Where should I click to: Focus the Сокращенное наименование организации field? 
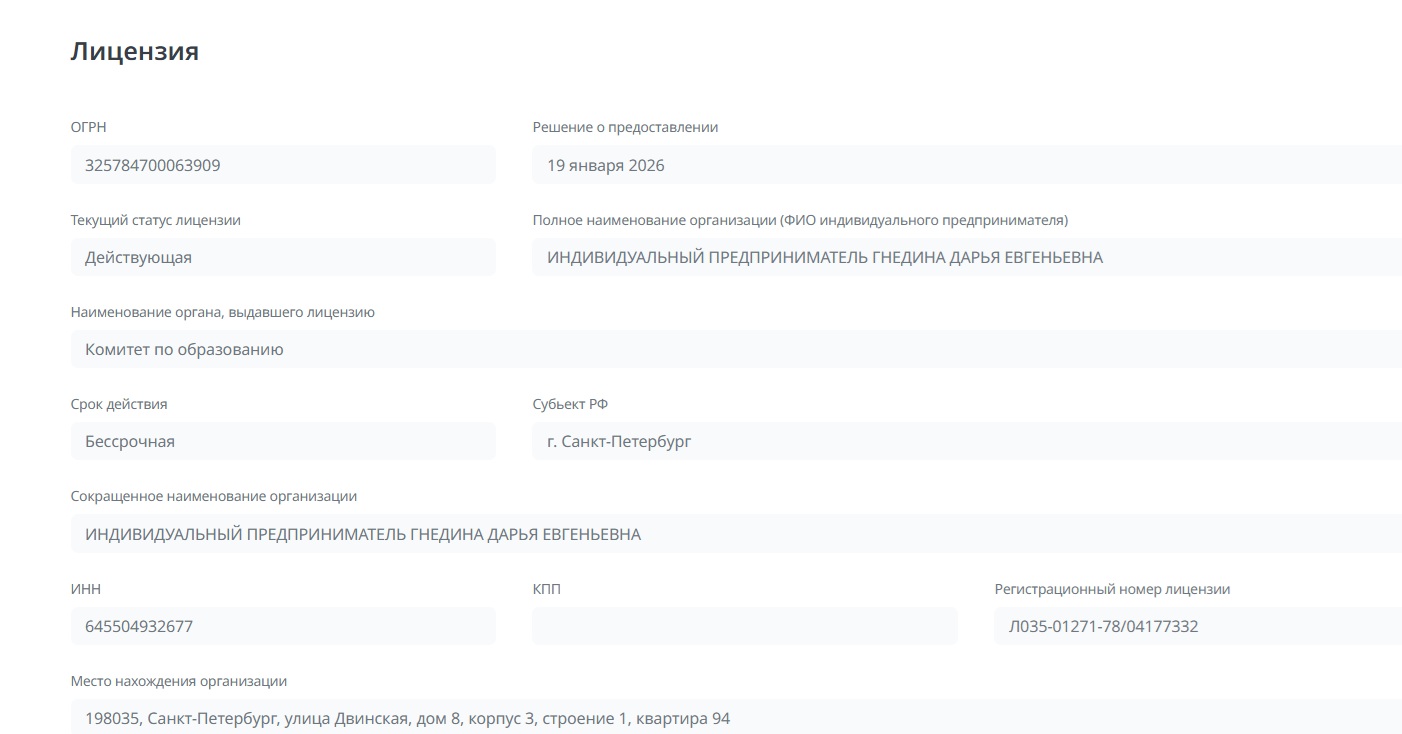[x=736, y=534]
